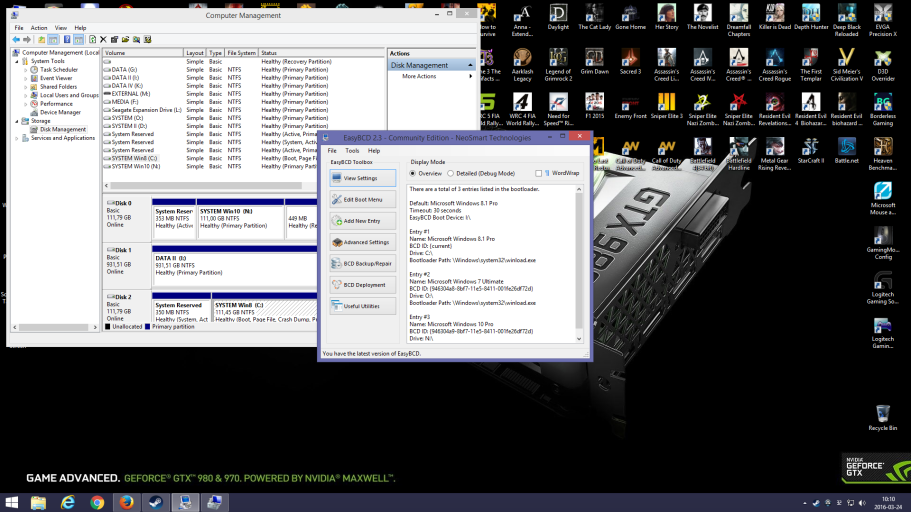
Task: Expand Services and Applications tree node
Action: point(17,138)
